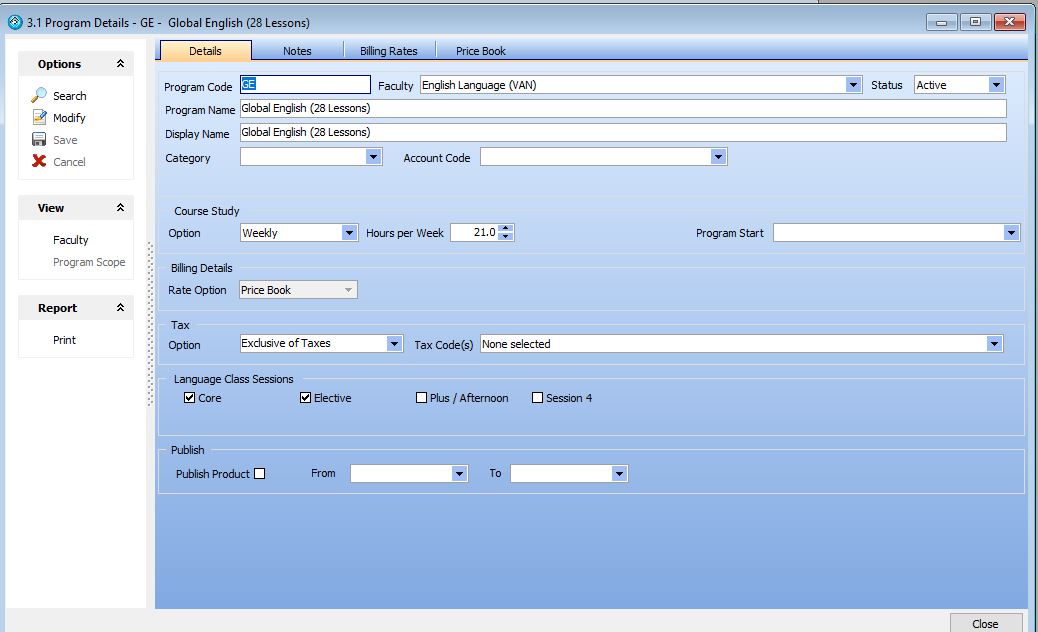Open the Faculty view link

point(71,240)
